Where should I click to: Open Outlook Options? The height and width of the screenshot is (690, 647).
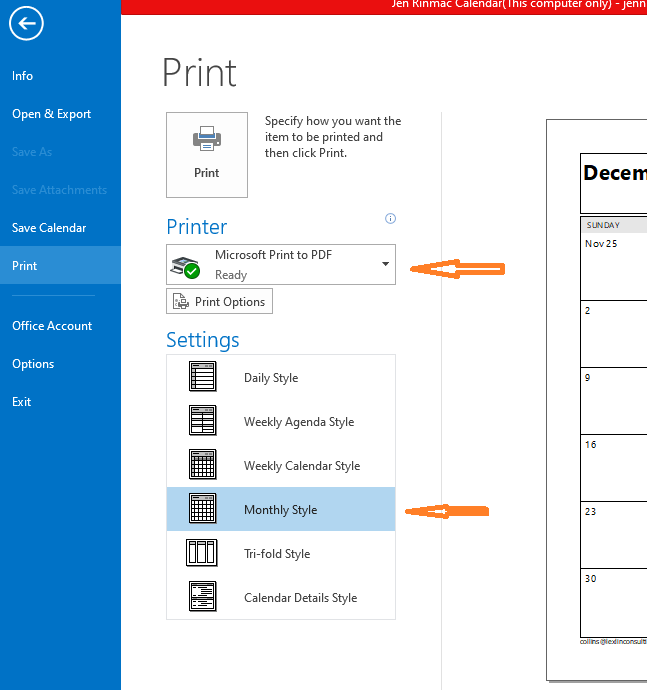(33, 364)
